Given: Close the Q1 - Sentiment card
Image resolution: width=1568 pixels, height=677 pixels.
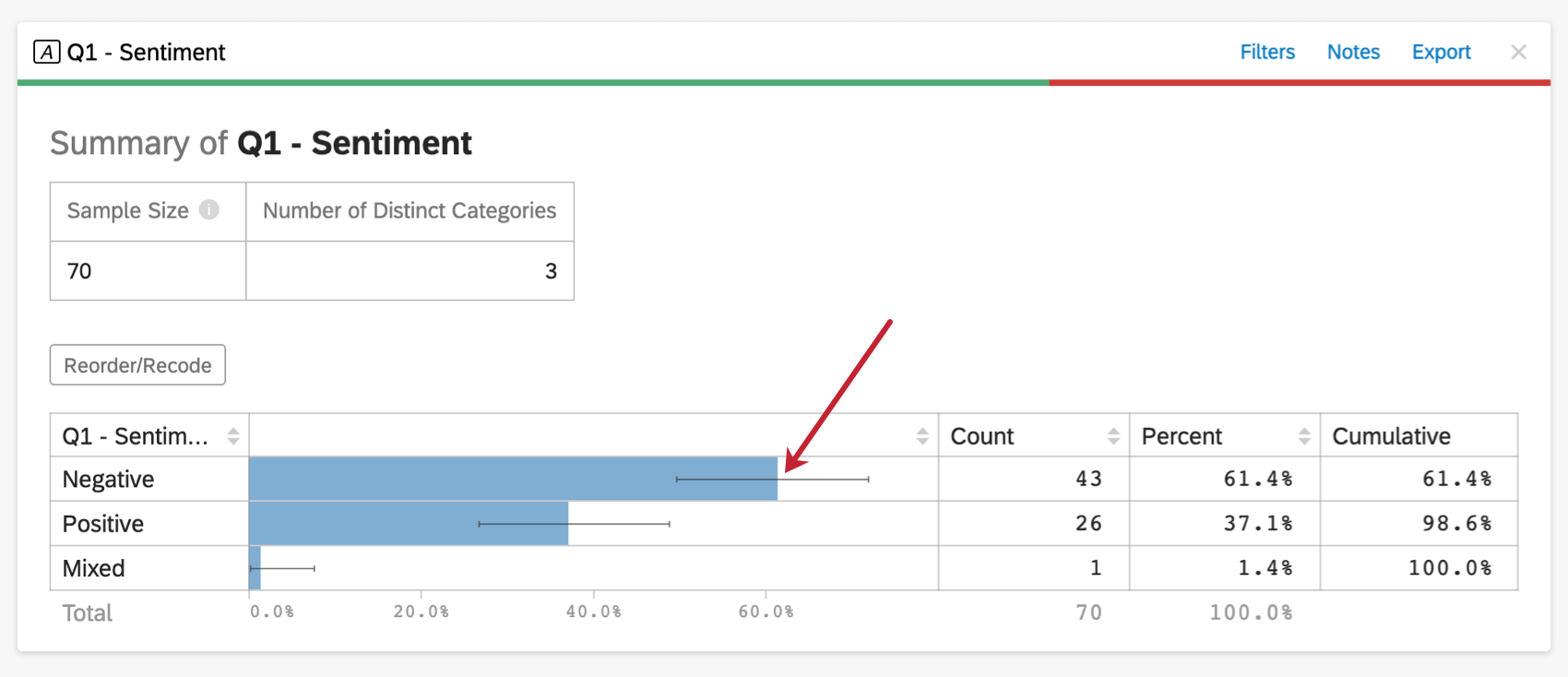Looking at the screenshot, I should pos(1518,53).
